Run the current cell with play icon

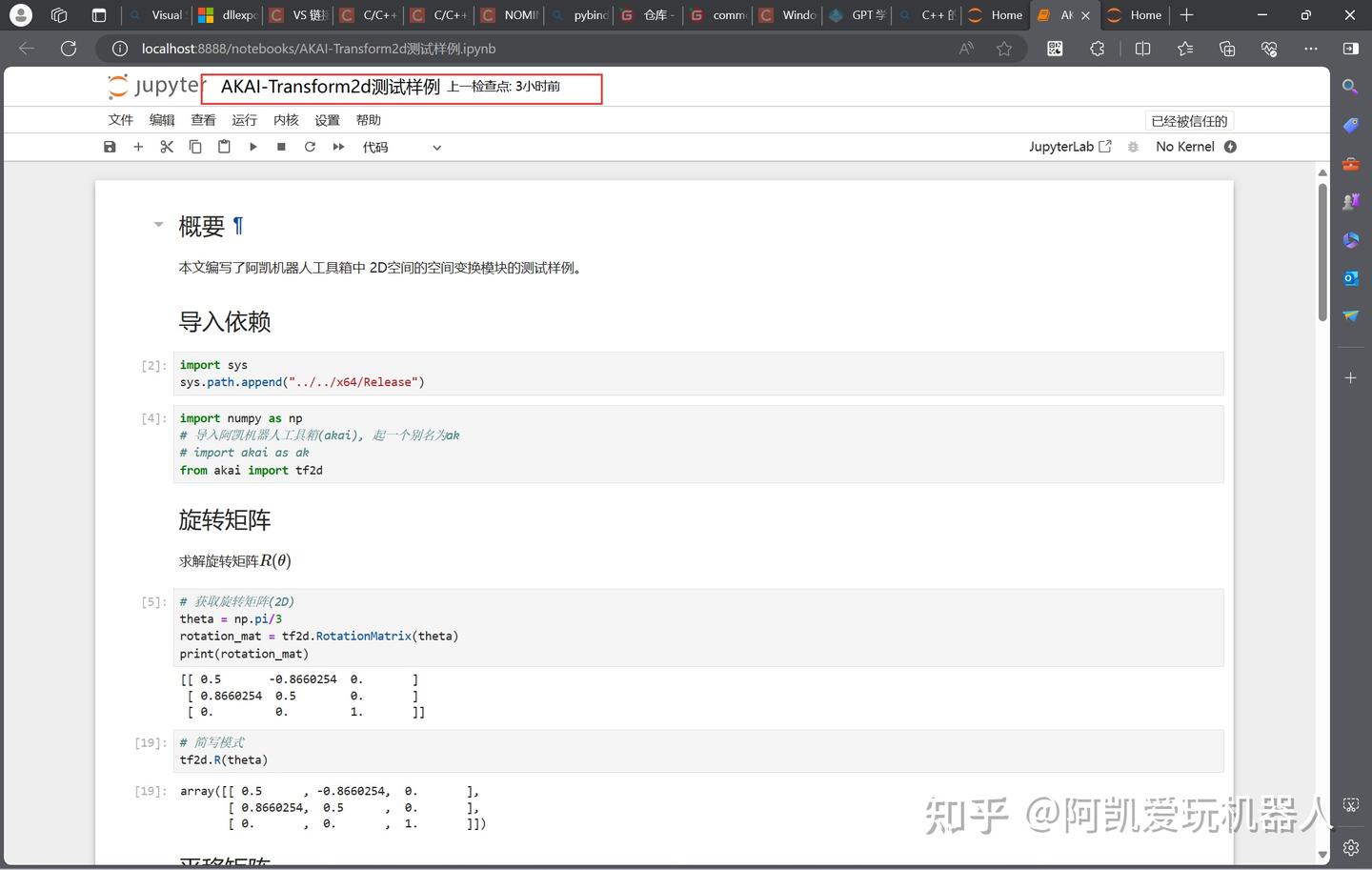pos(252,146)
